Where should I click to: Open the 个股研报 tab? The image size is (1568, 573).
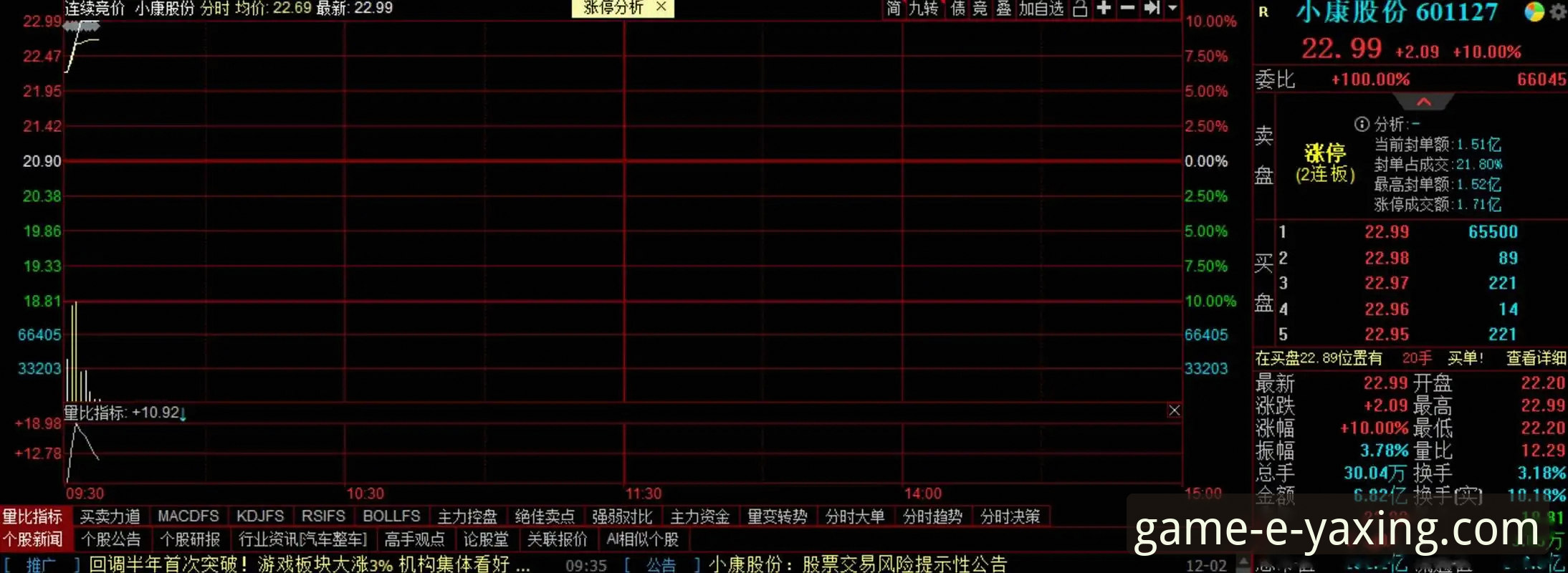pos(189,539)
